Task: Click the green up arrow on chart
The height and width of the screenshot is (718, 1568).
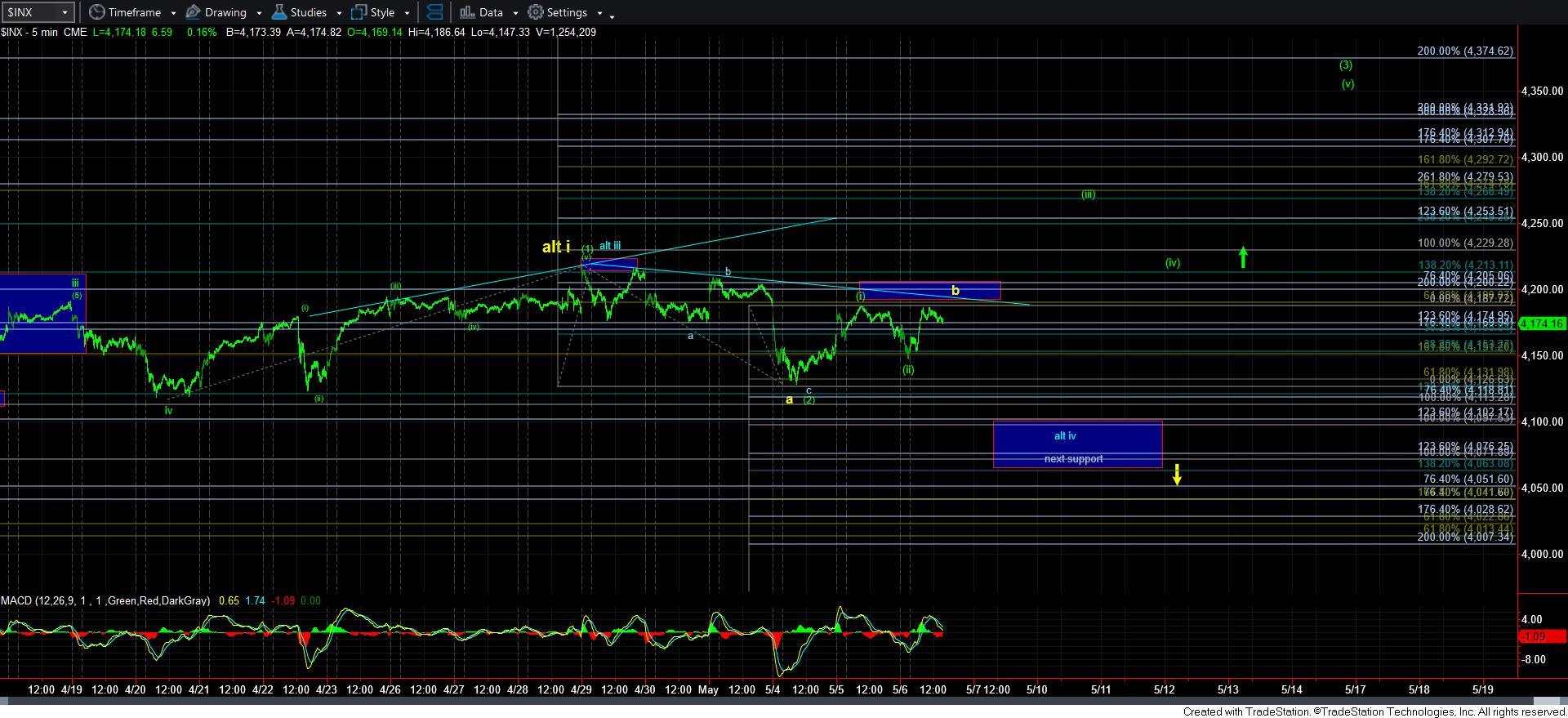Action: click(1243, 257)
